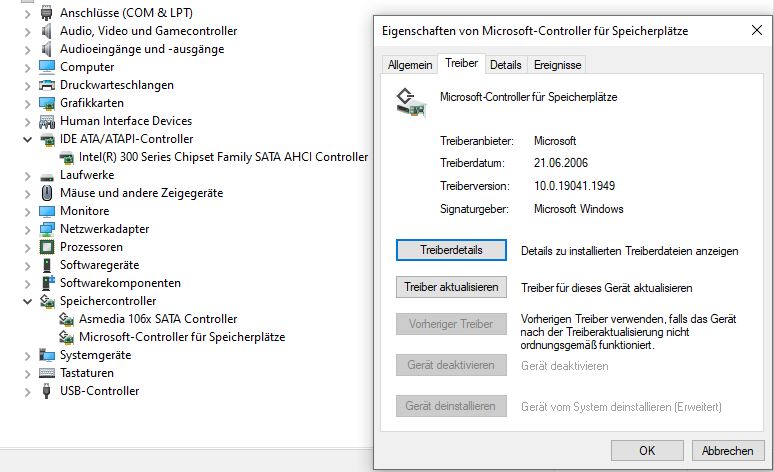
Task: Select the Druckwarteschlangen label
Action: click(x=117, y=85)
